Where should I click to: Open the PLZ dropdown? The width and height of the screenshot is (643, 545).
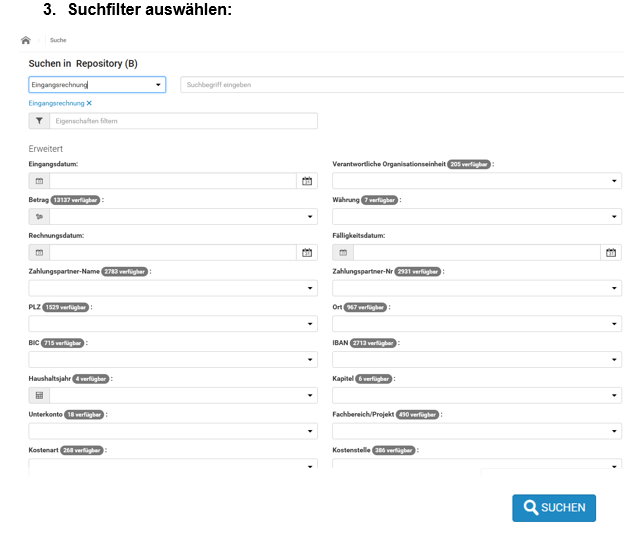tap(310, 324)
